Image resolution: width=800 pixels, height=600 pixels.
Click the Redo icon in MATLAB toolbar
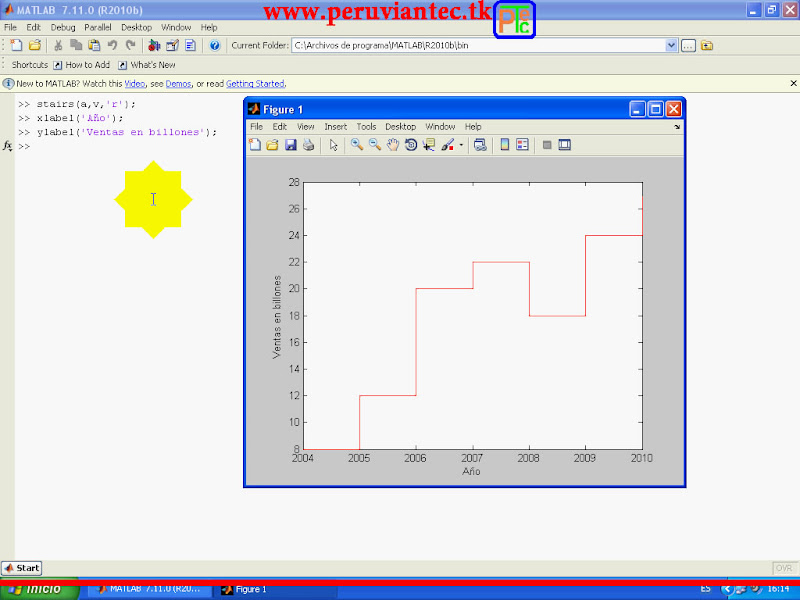click(131, 45)
